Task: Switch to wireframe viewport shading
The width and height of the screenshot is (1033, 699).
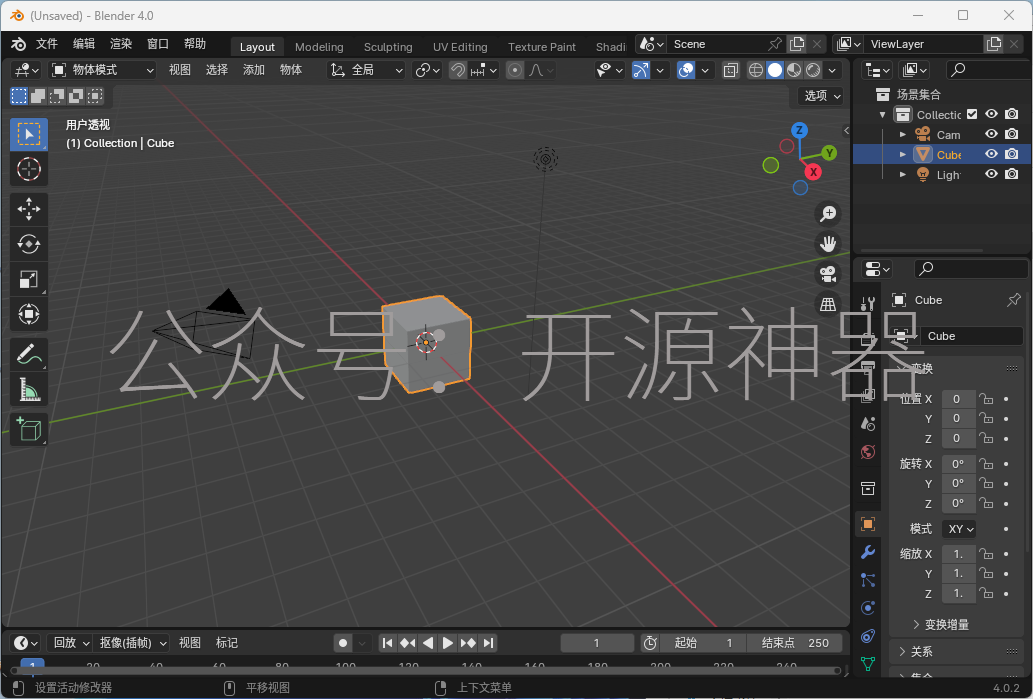Action: (756, 70)
